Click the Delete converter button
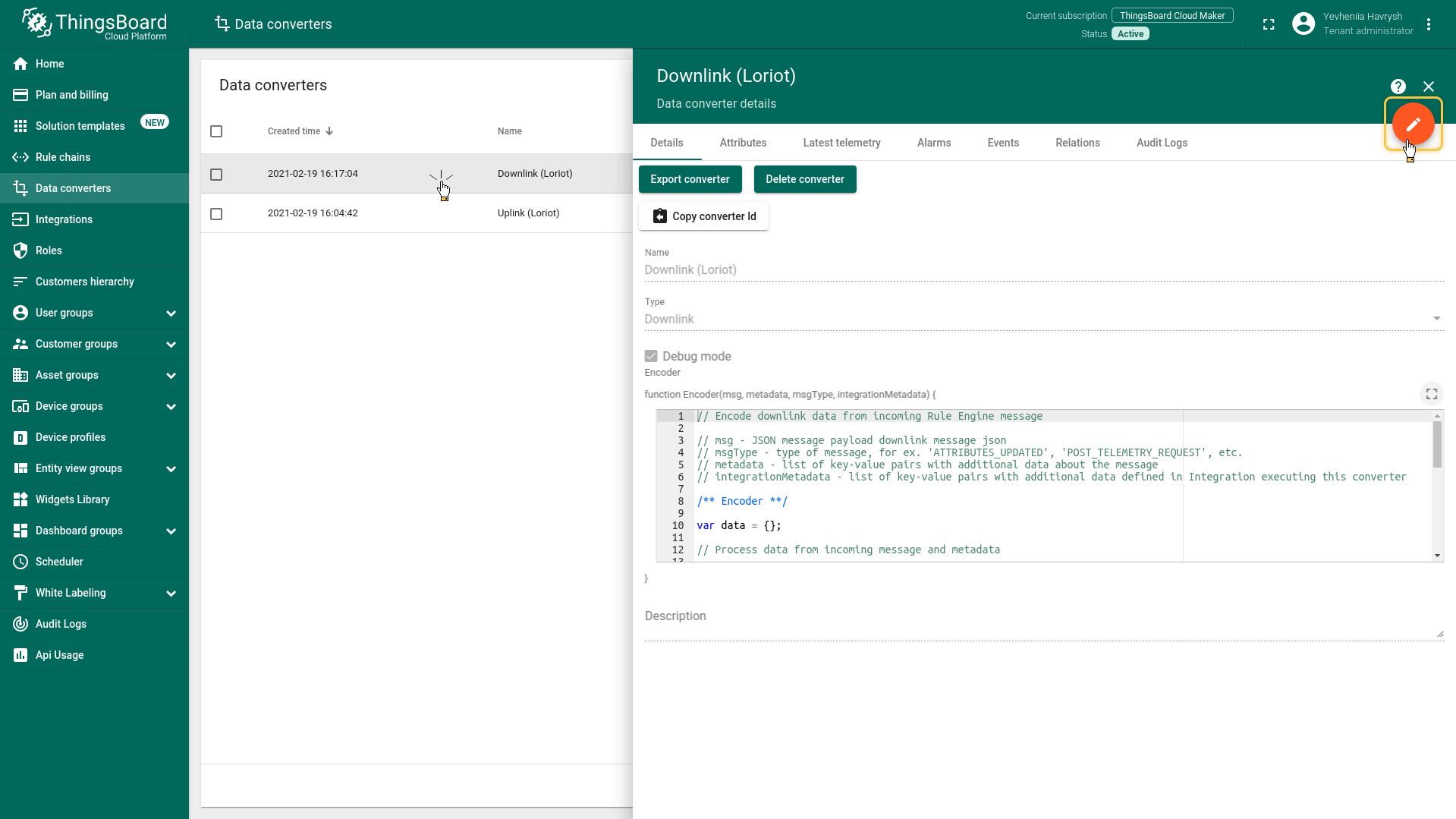1456x819 pixels. point(804,179)
